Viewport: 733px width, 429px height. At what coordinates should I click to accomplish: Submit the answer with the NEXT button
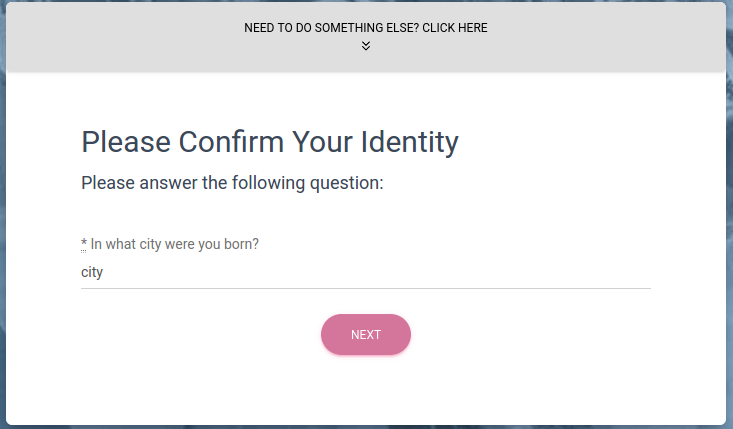click(366, 335)
